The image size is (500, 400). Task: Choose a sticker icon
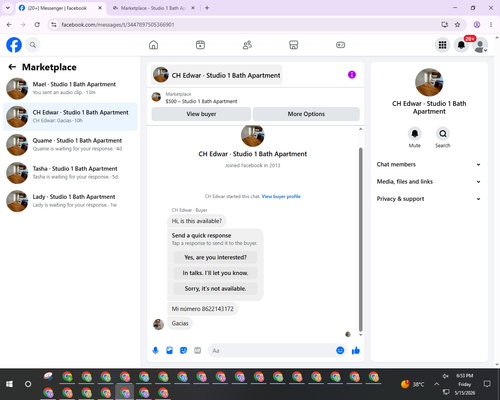coord(183,350)
